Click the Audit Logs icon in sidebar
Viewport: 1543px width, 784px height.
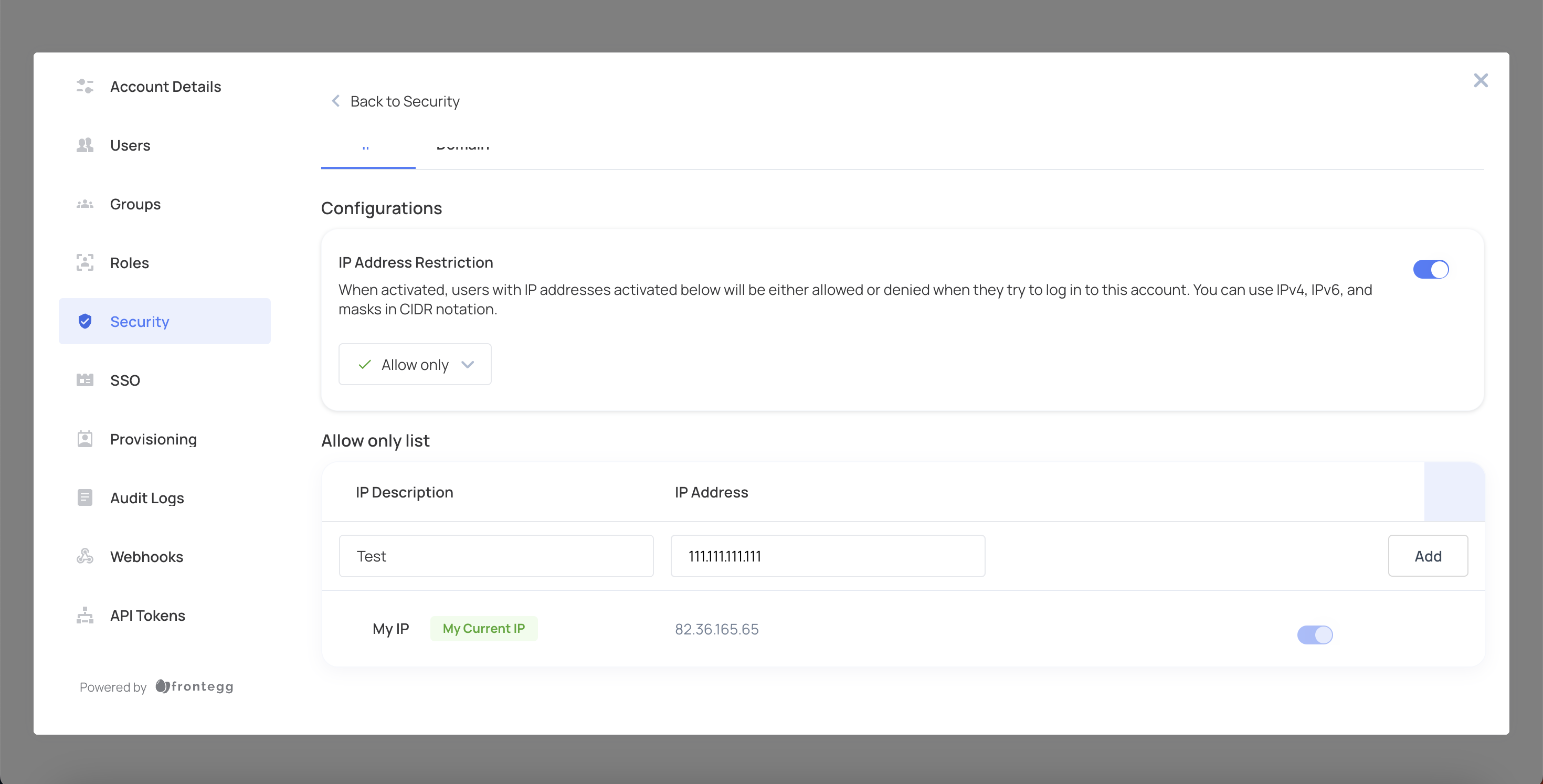click(84, 497)
